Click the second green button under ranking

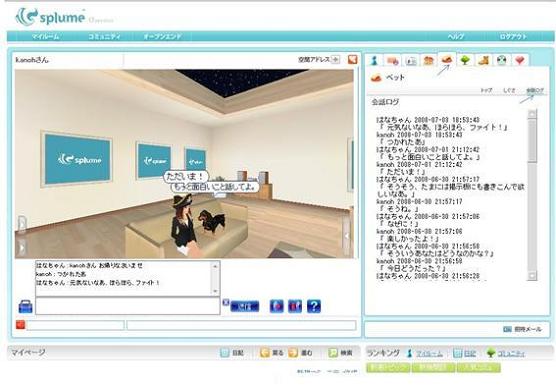tap(433, 367)
